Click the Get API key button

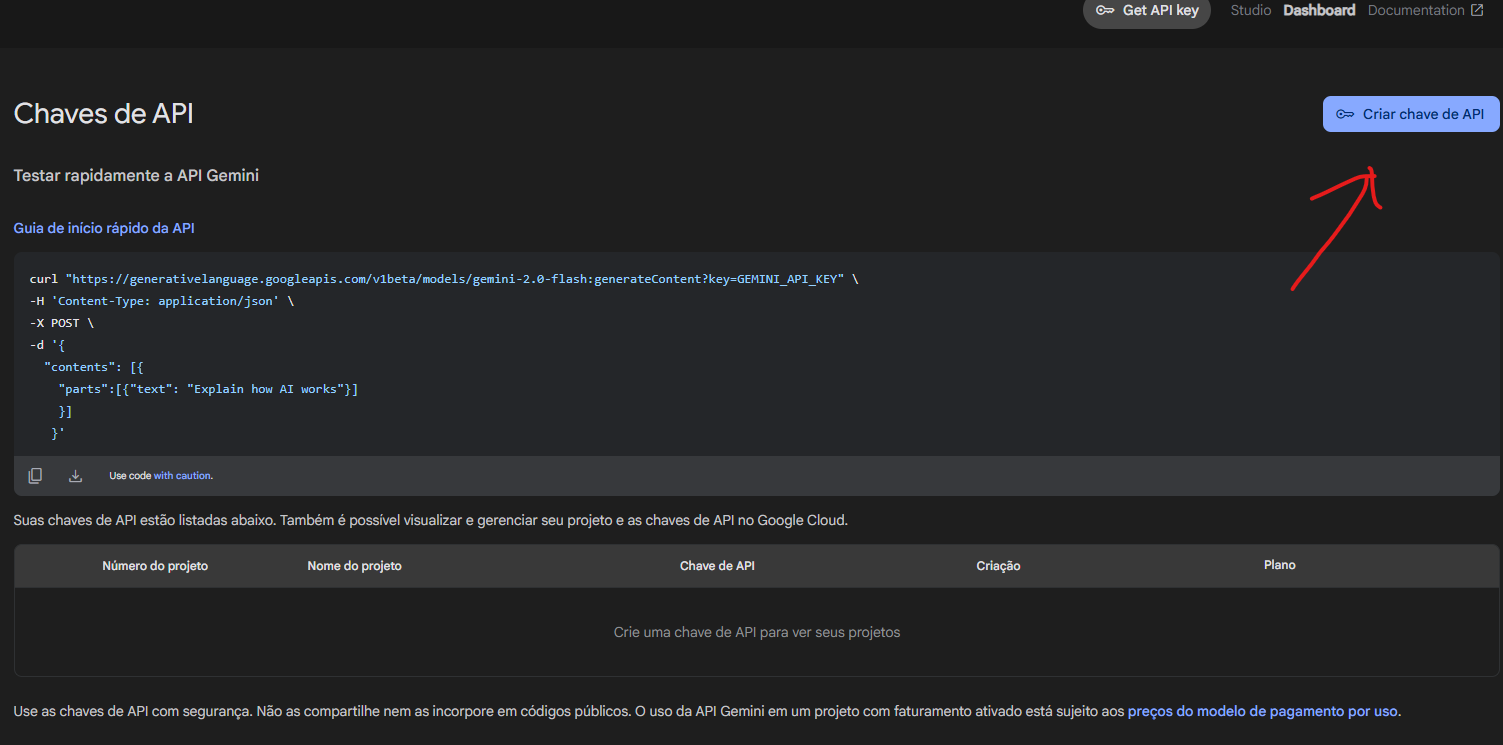click(x=1147, y=11)
